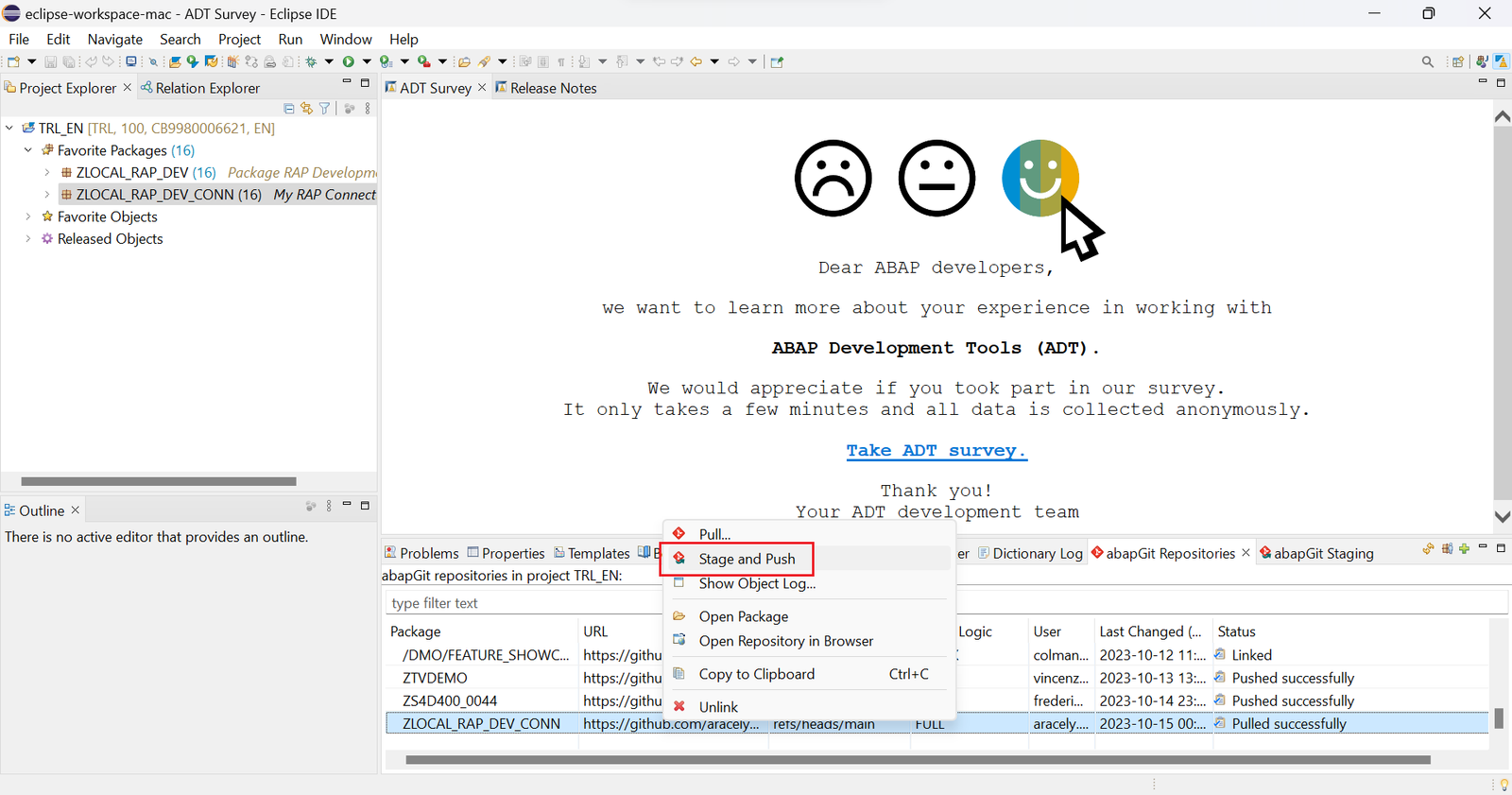
Task: Collapse all in Project Explorer
Action: (289, 109)
